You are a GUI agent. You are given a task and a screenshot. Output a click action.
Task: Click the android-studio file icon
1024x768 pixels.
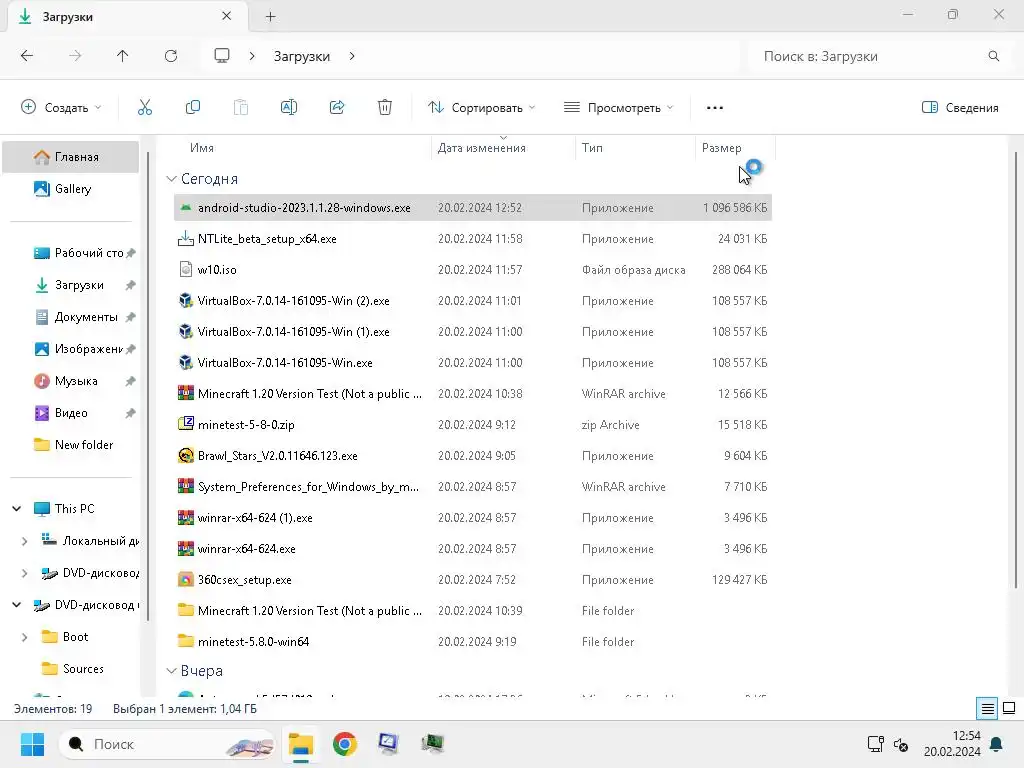185,208
